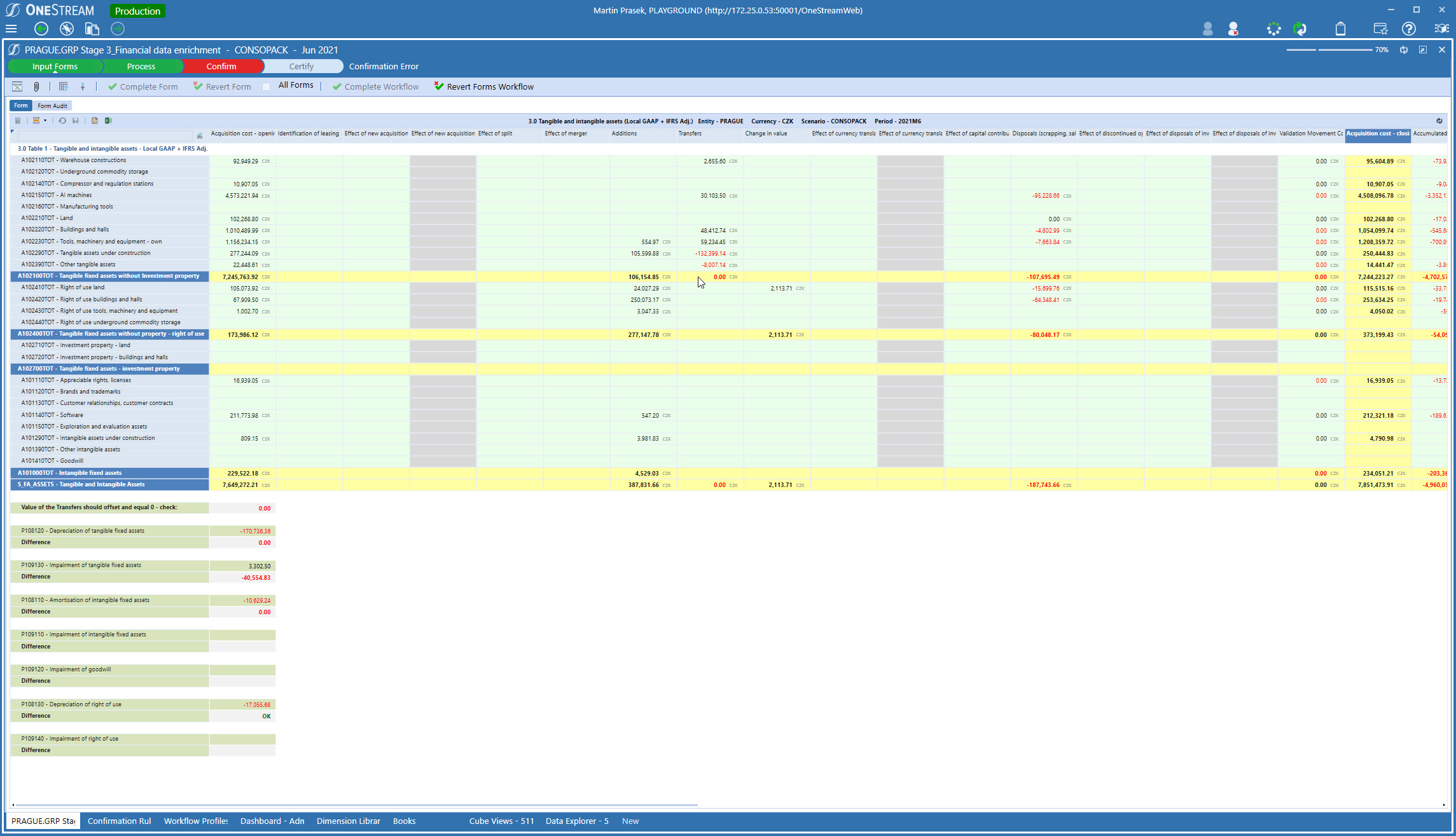Open the hamburger navigation menu

tap(11, 29)
